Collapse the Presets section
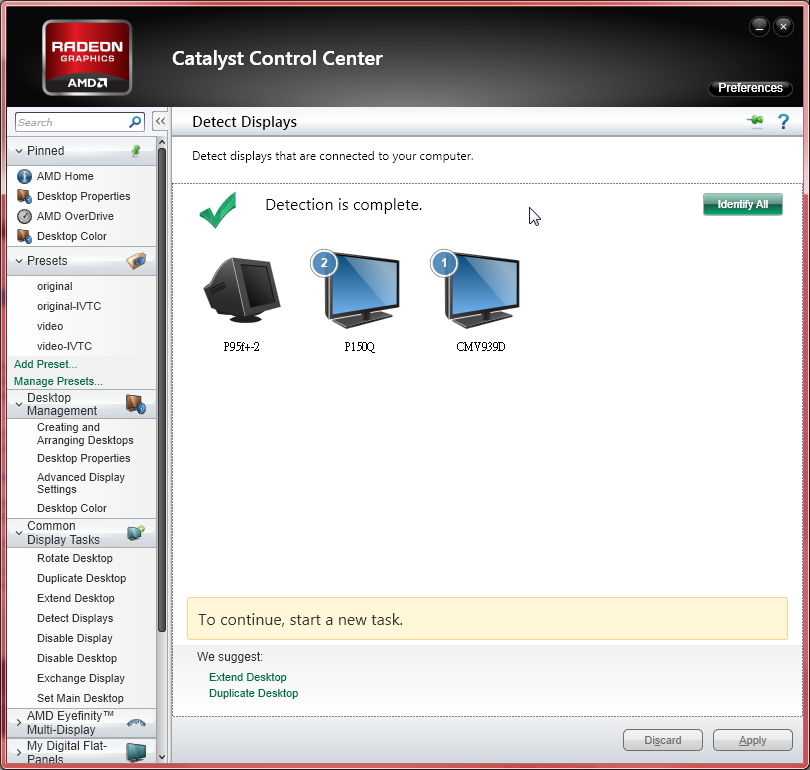Screen dimensions: 810x770 click(x=19, y=261)
